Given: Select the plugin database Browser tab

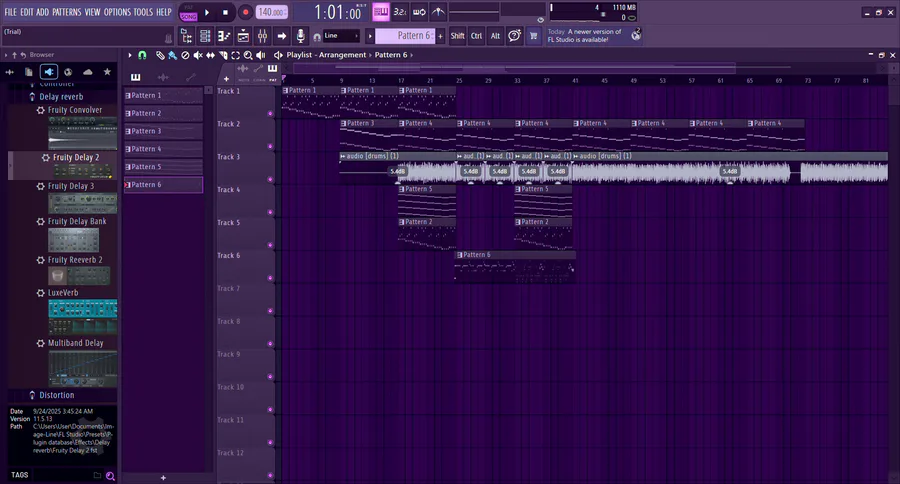Looking at the screenshot, I should 49,72.
